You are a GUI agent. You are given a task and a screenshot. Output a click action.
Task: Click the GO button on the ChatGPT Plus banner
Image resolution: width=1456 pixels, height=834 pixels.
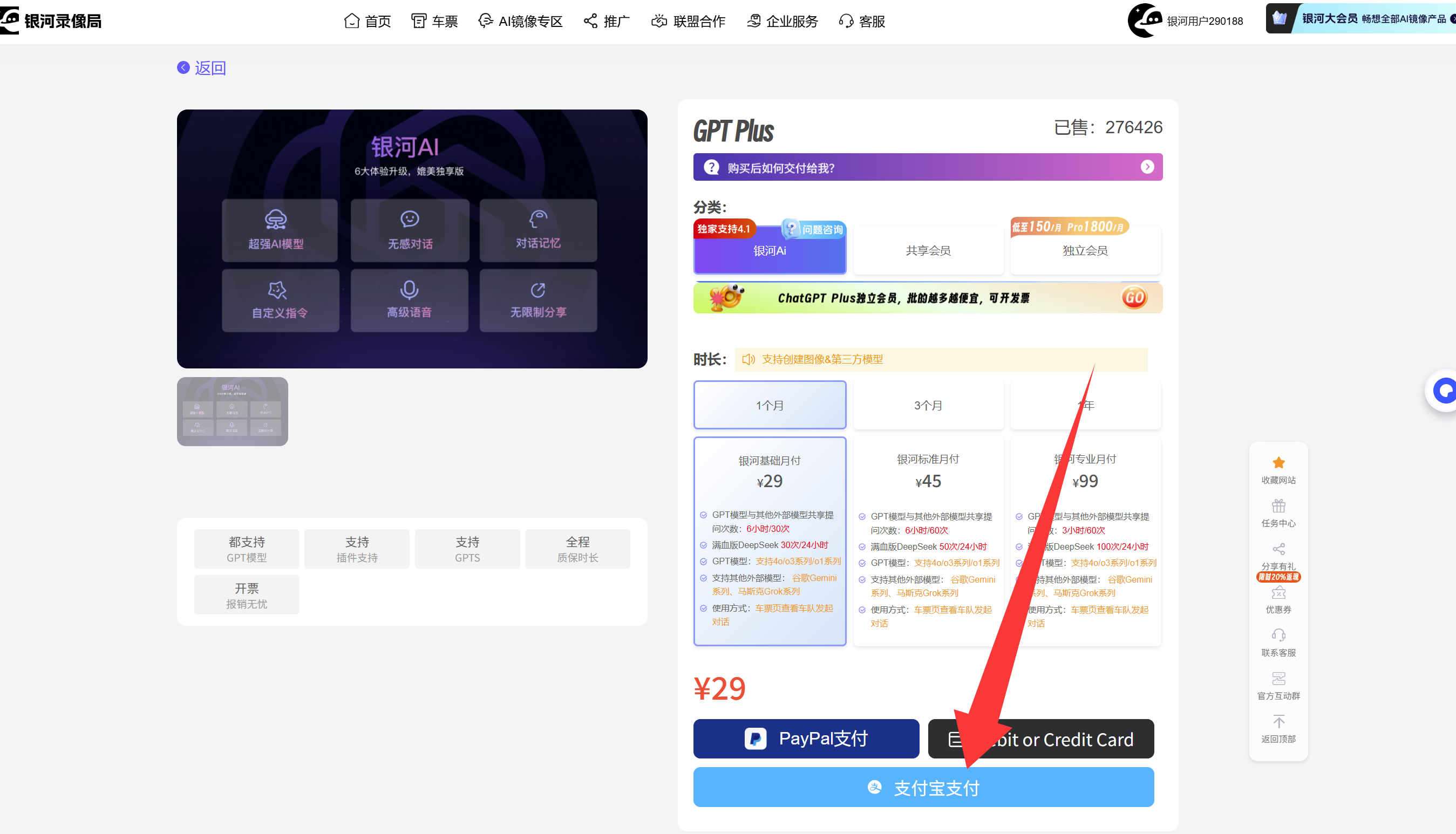click(x=1134, y=297)
